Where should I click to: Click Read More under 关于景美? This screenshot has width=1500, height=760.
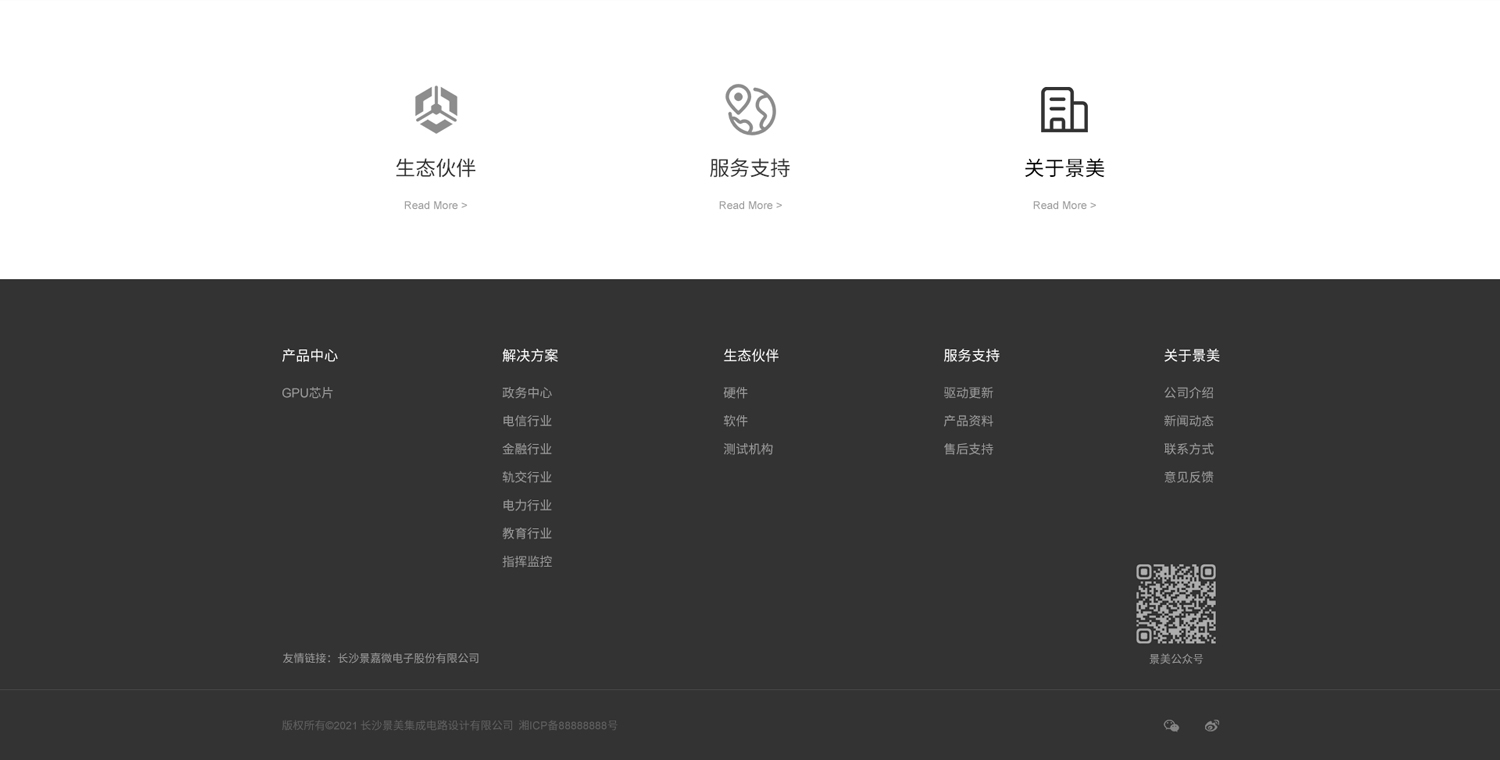point(1064,205)
